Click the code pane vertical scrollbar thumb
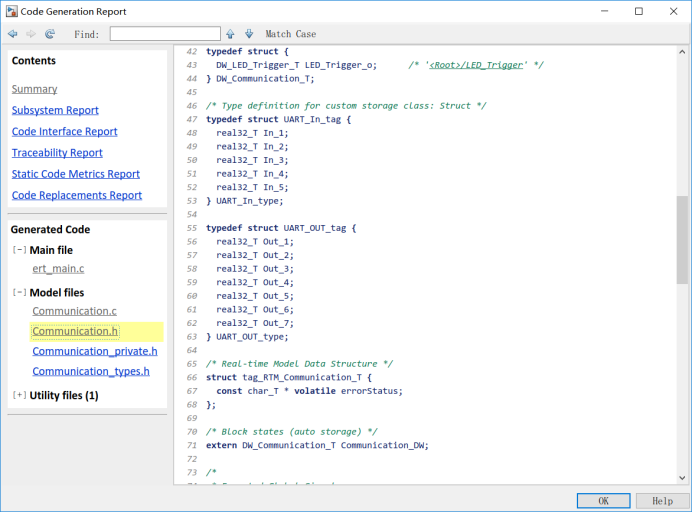 click(682, 240)
